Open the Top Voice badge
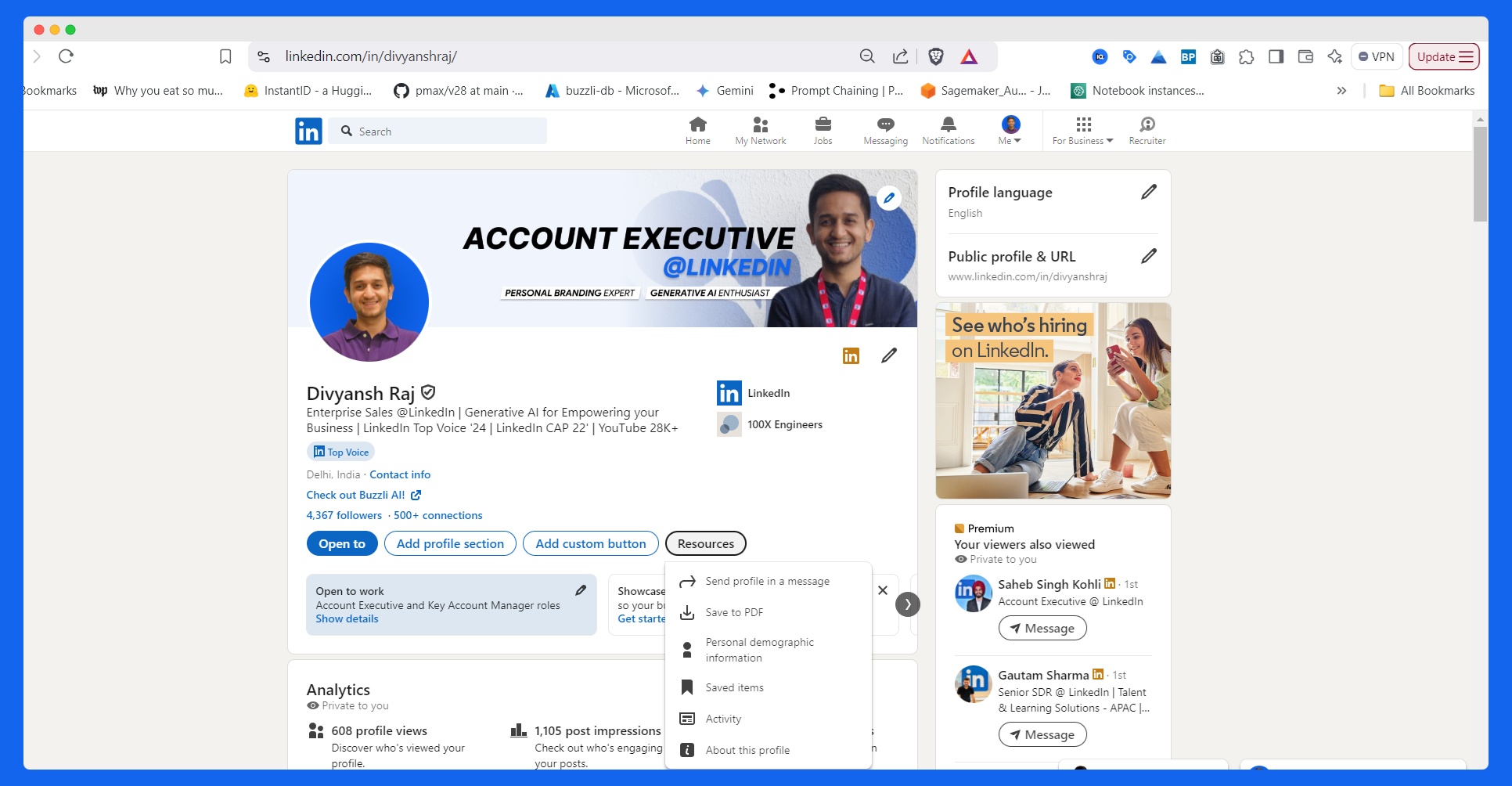The height and width of the screenshot is (786, 1512). (x=340, y=452)
